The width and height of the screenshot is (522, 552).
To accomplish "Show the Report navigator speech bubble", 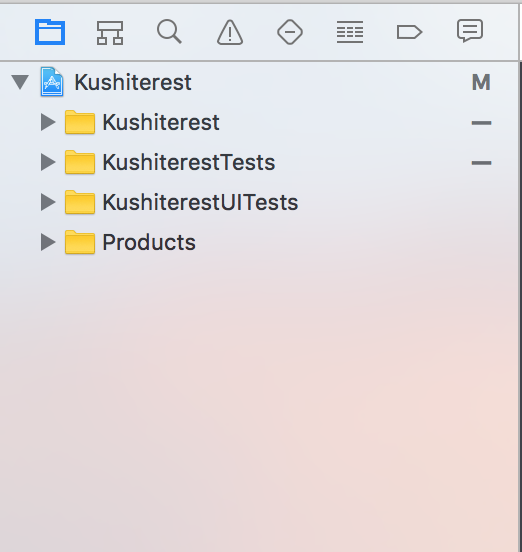I will coord(470,31).
